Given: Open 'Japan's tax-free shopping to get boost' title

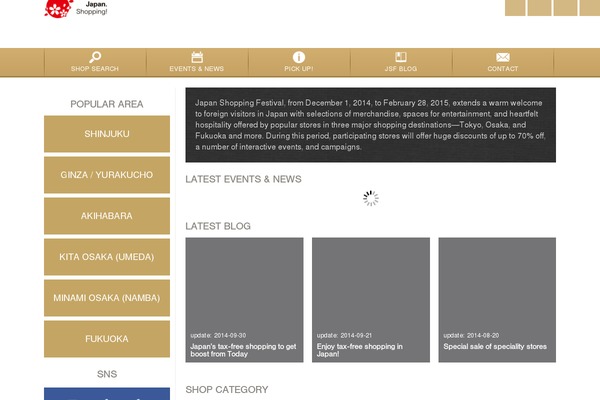Looking at the screenshot, I should click(x=243, y=350).
